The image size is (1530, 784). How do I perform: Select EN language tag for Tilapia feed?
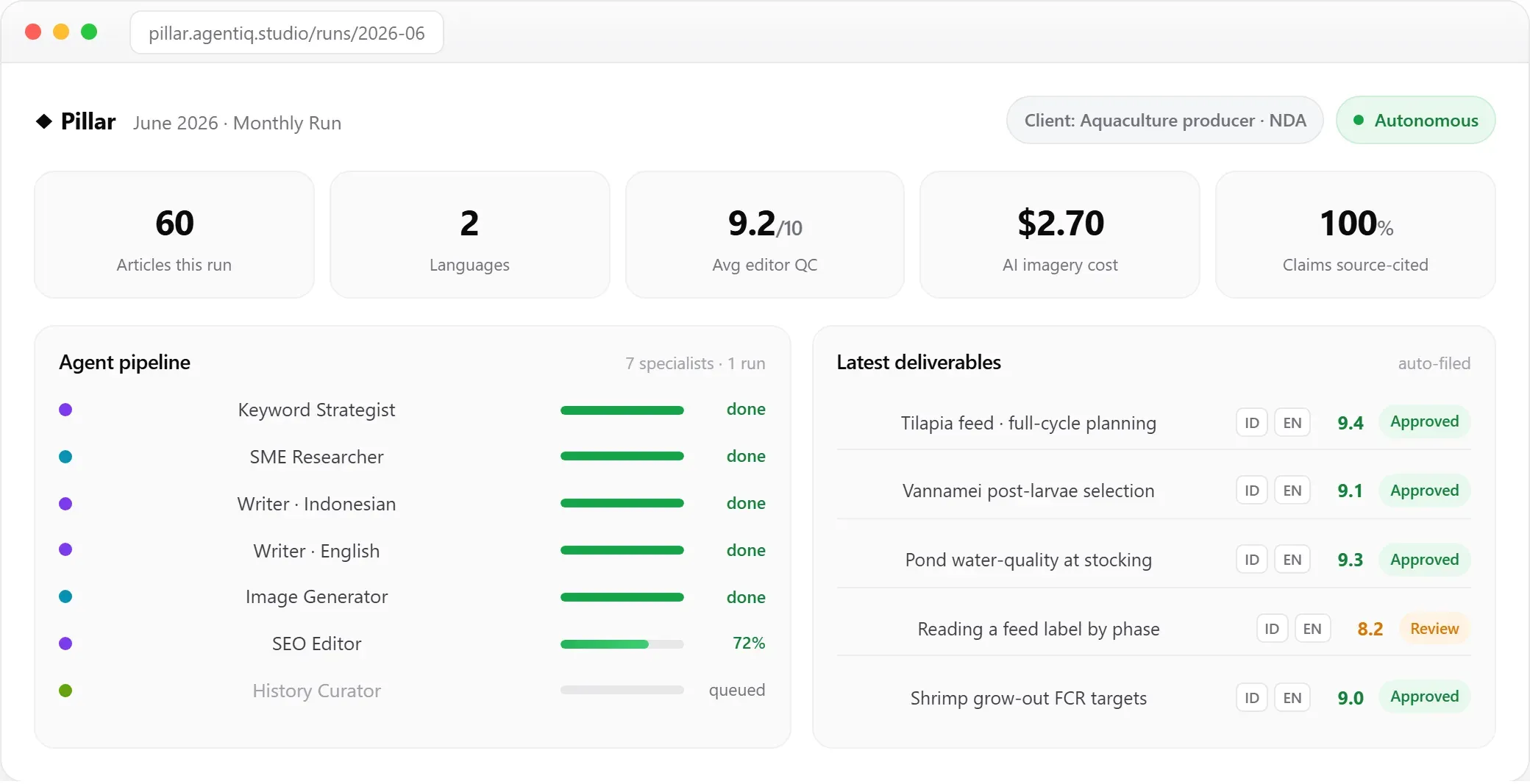1292,423
